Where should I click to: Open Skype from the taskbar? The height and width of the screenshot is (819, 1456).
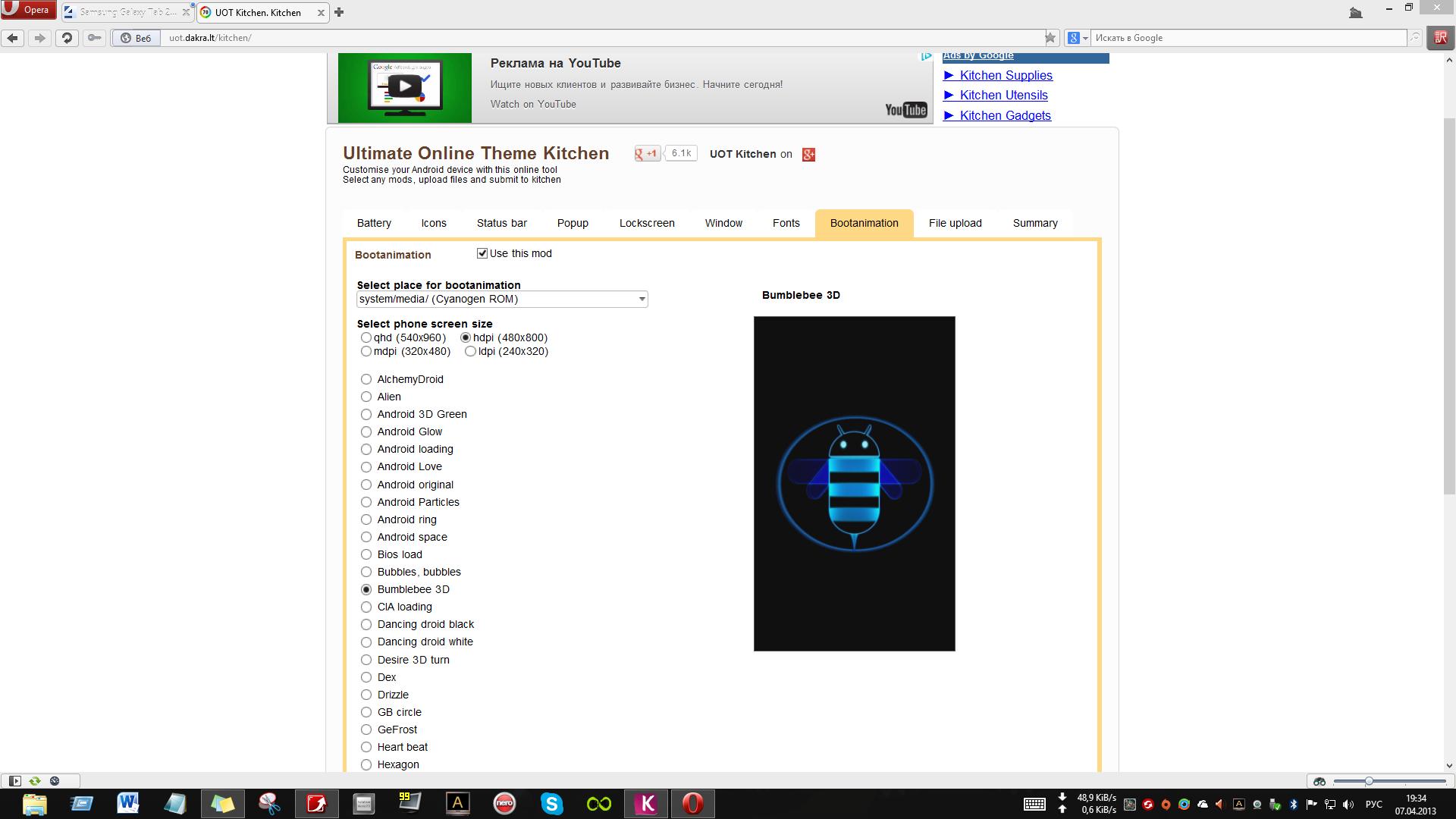(x=551, y=803)
